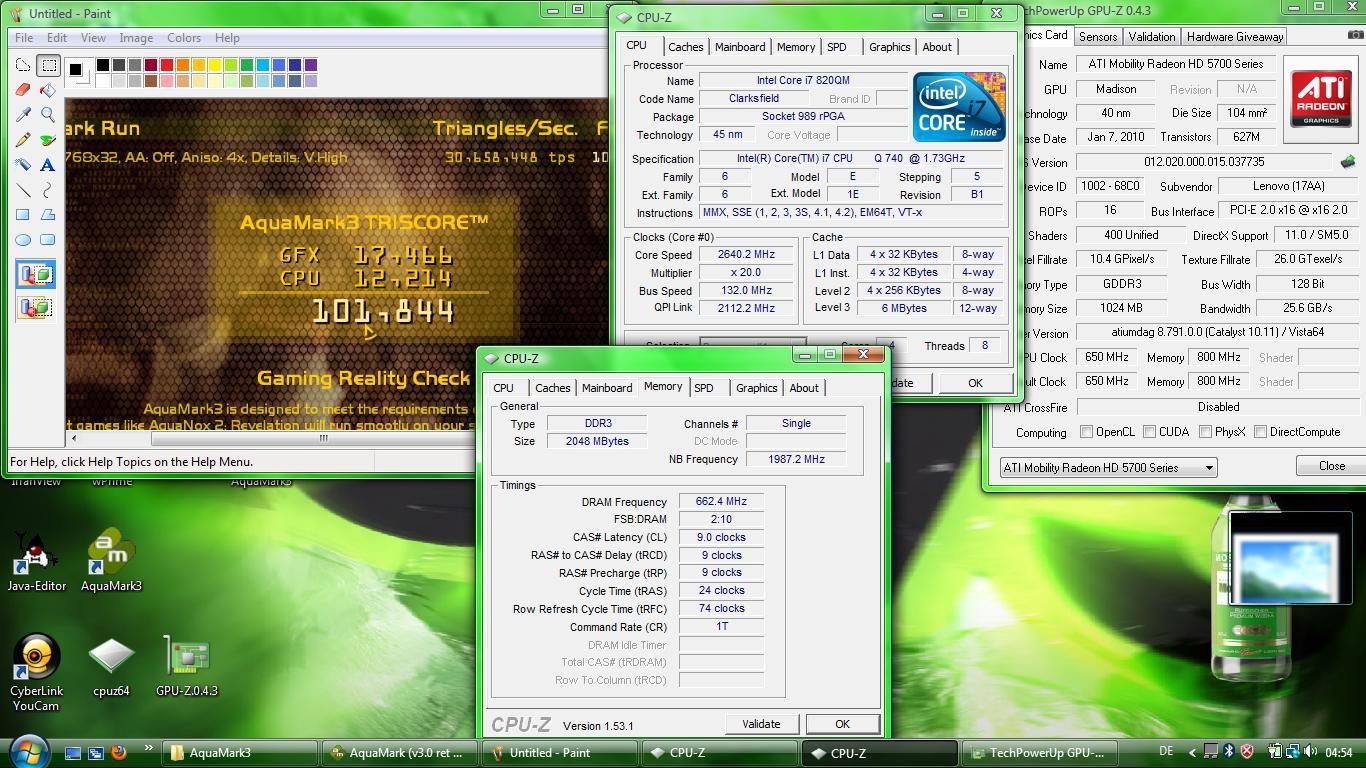Pick the Airbrush spray tool
Screen dimensions: 1366x768
(x=23, y=165)
